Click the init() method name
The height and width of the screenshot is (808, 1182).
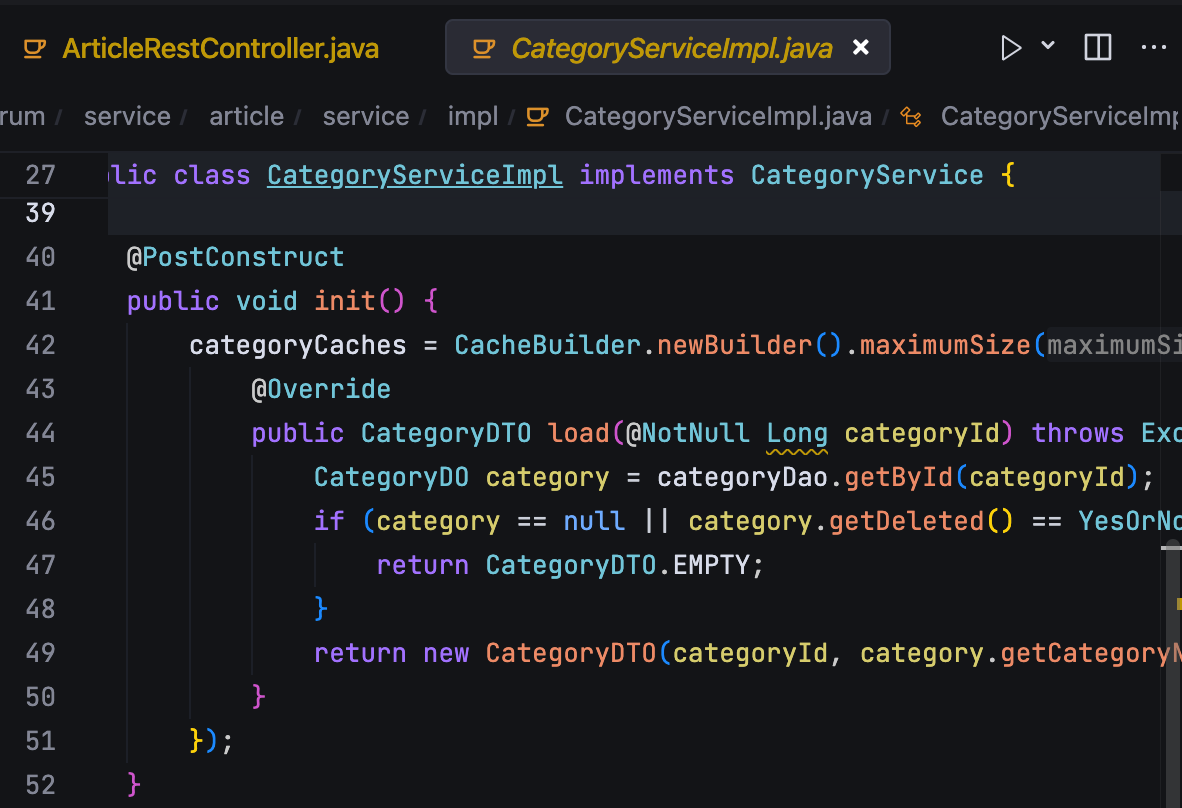tap(344, 301)
